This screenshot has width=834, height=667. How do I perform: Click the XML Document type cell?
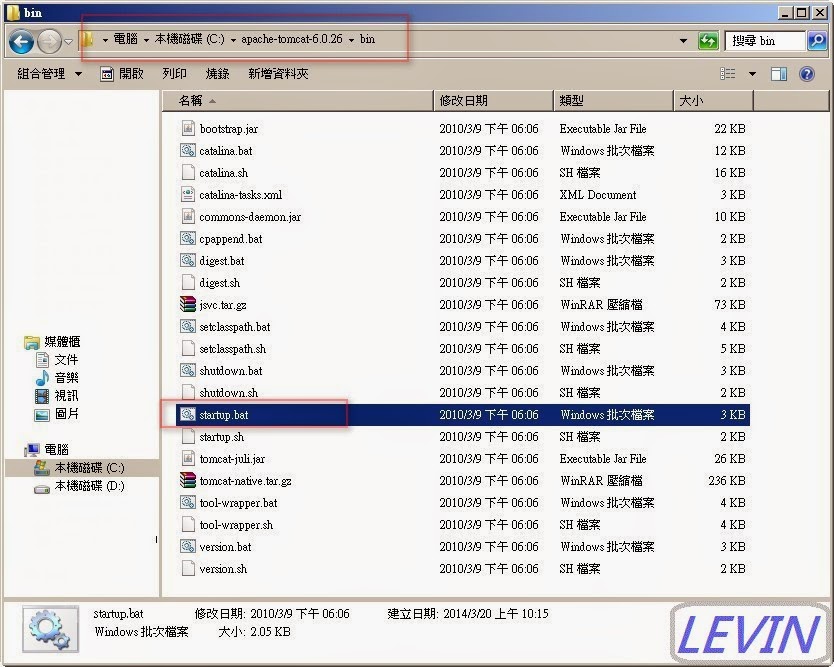[598, 195]
